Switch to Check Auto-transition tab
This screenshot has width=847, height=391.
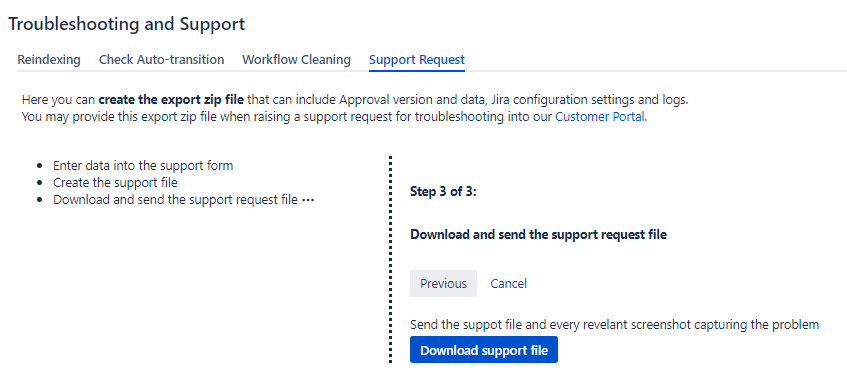[162, 59]
